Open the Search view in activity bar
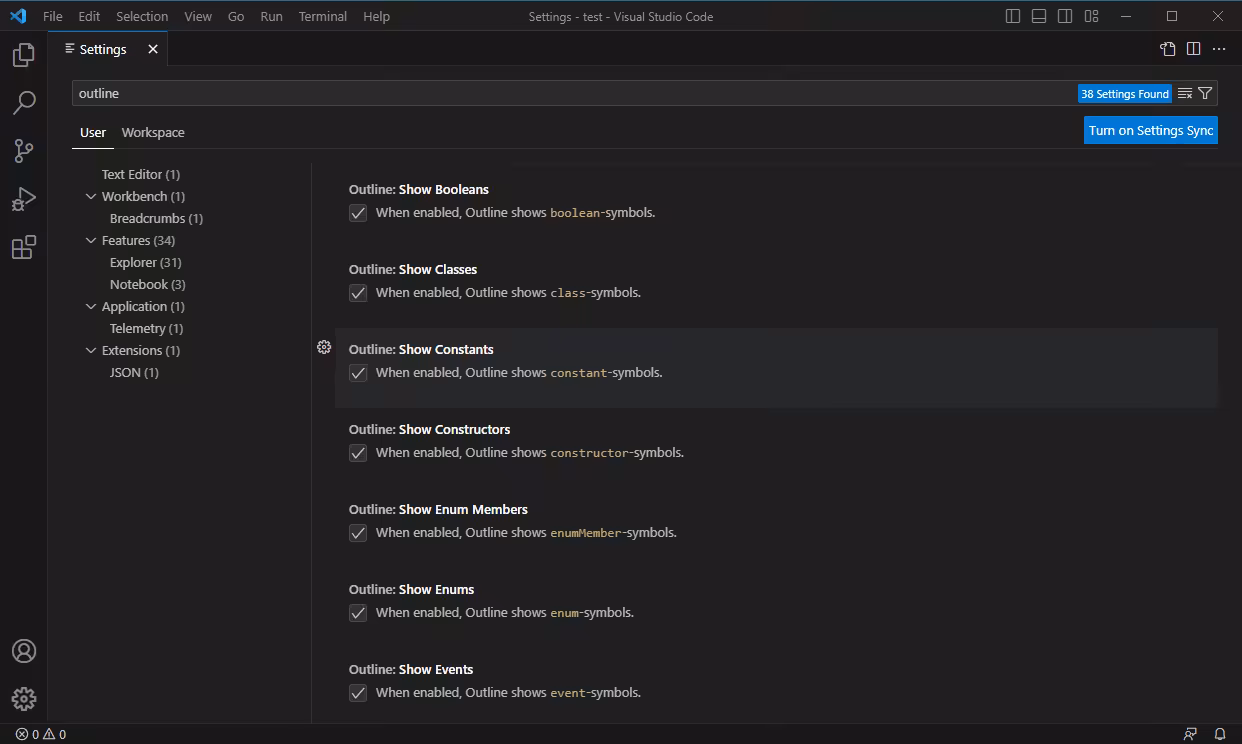The image size is (1242, 744). 24,102
